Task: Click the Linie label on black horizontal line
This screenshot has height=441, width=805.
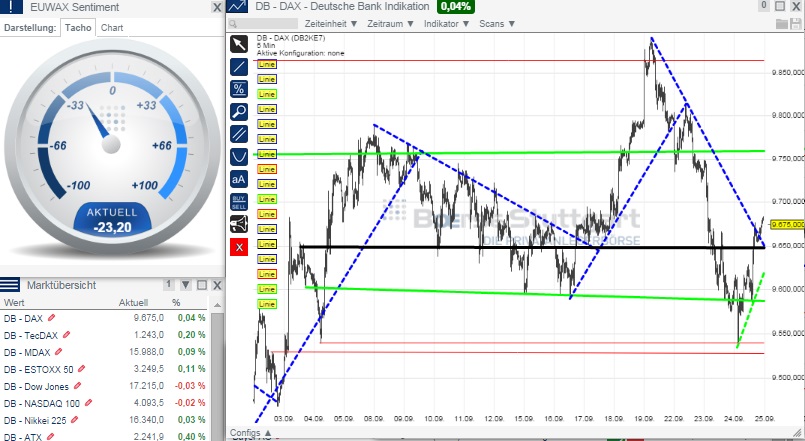Action: (267, 244)
